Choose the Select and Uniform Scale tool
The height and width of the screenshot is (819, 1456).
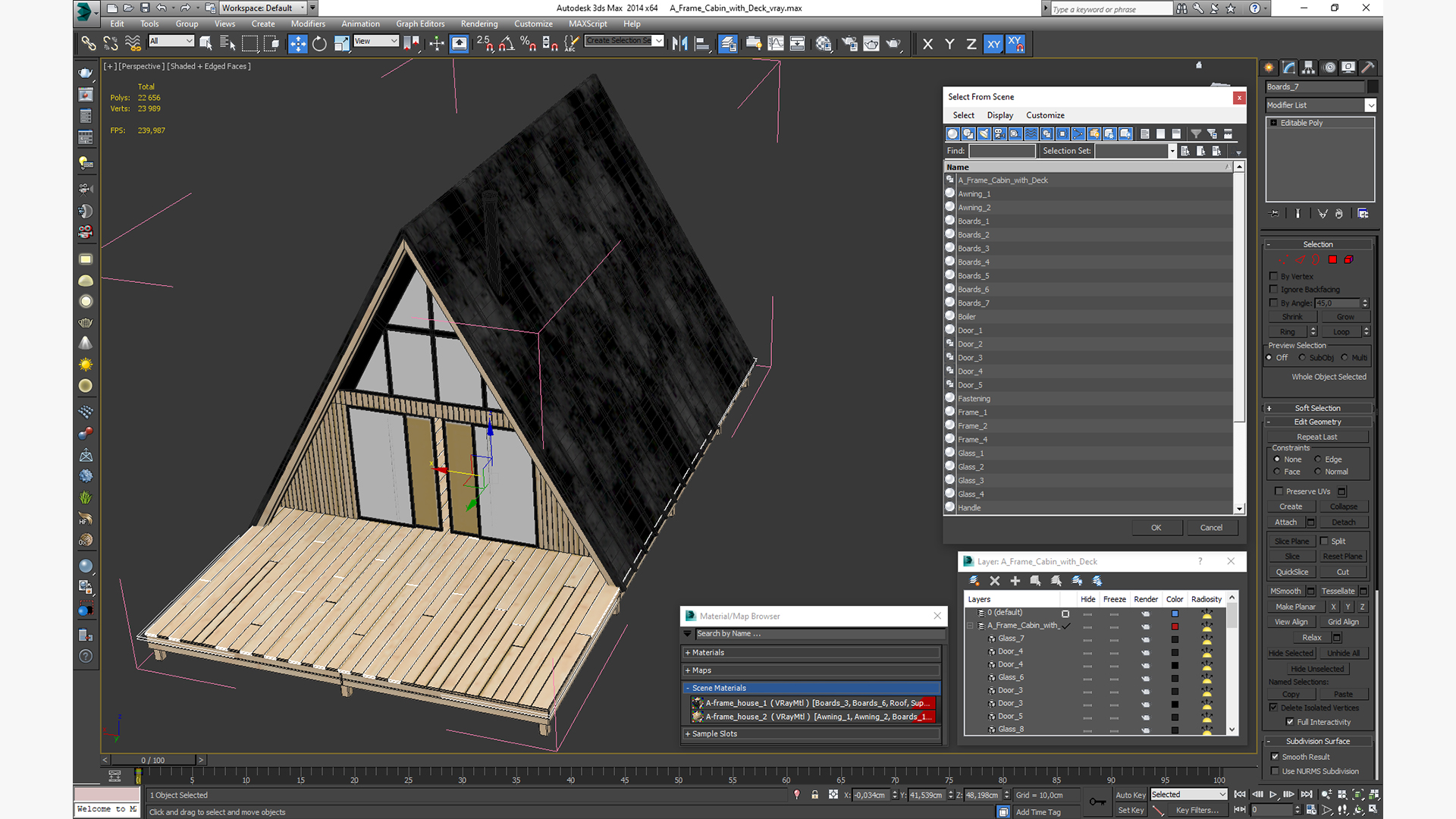(341, 44)
